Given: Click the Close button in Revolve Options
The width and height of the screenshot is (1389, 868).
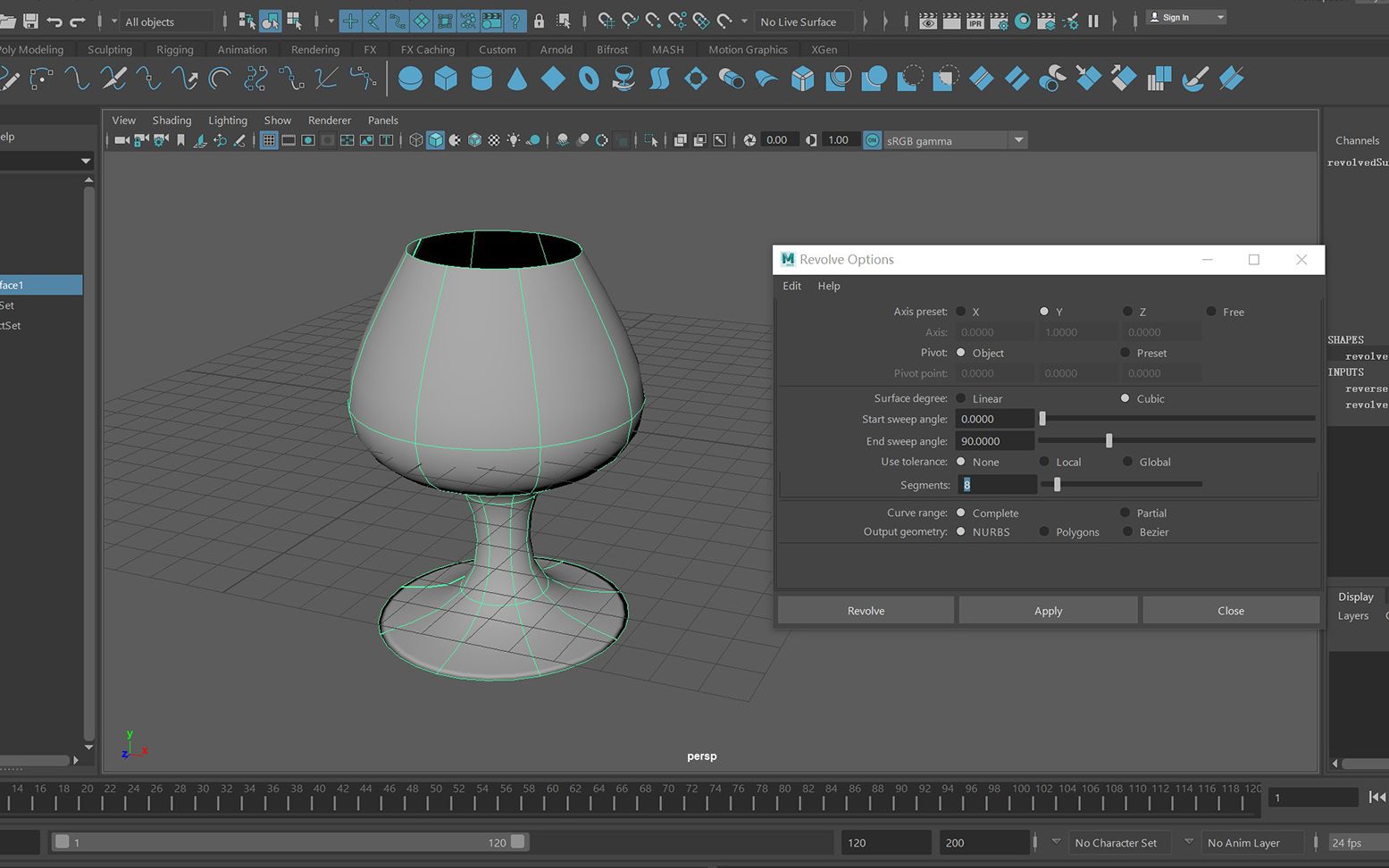Looking at the screenshot, I should 1231,611.
